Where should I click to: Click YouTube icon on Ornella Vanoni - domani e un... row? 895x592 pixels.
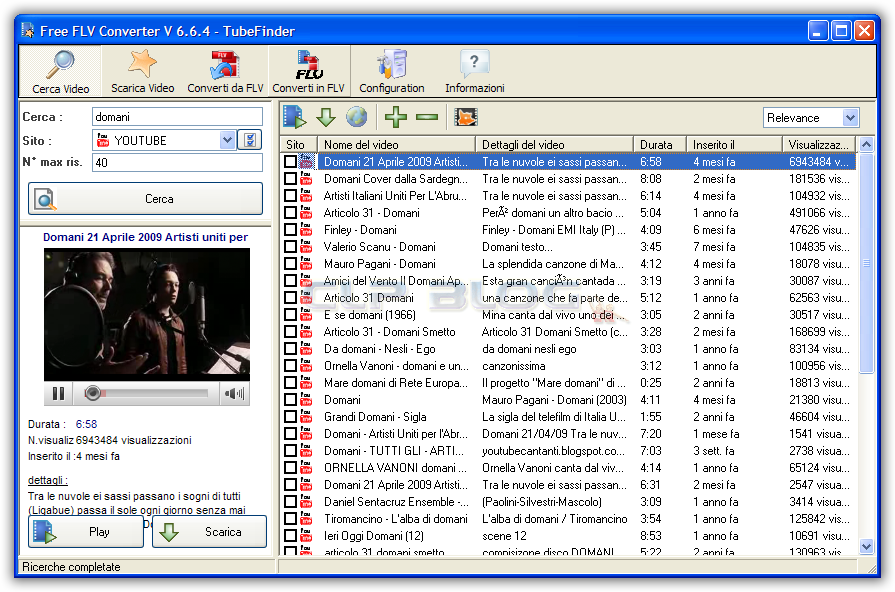(306, 366)
